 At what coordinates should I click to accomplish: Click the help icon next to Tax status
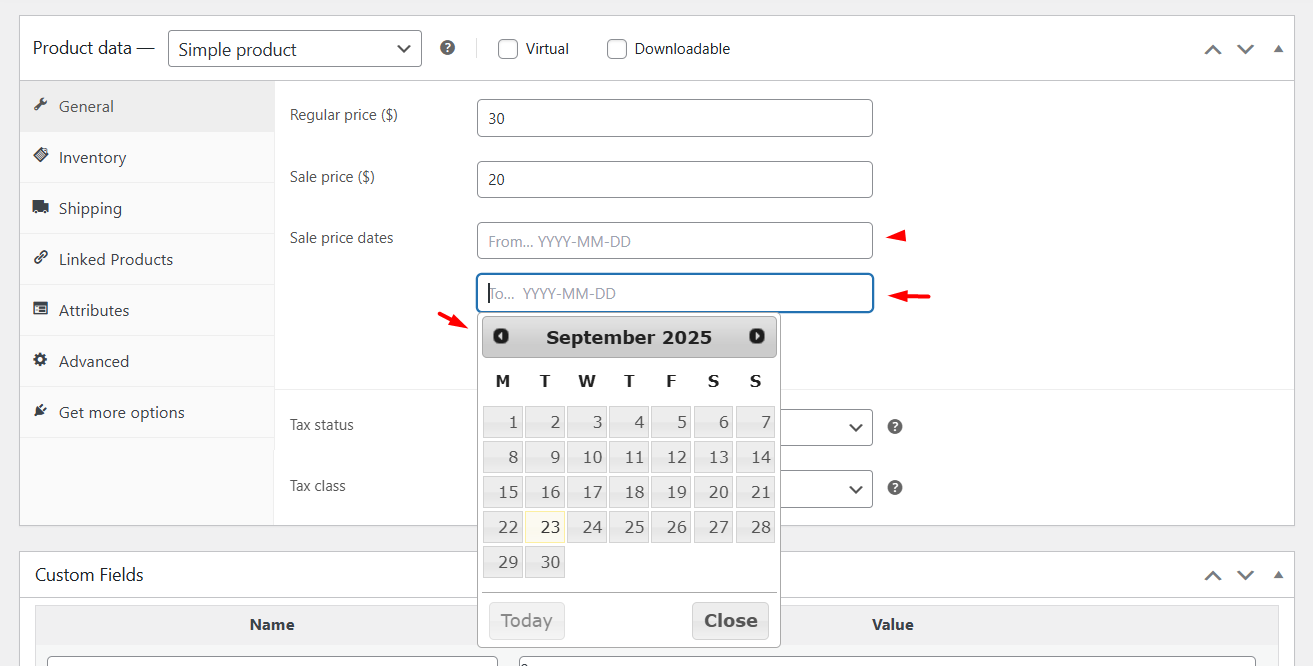click(x=895, y=426)
